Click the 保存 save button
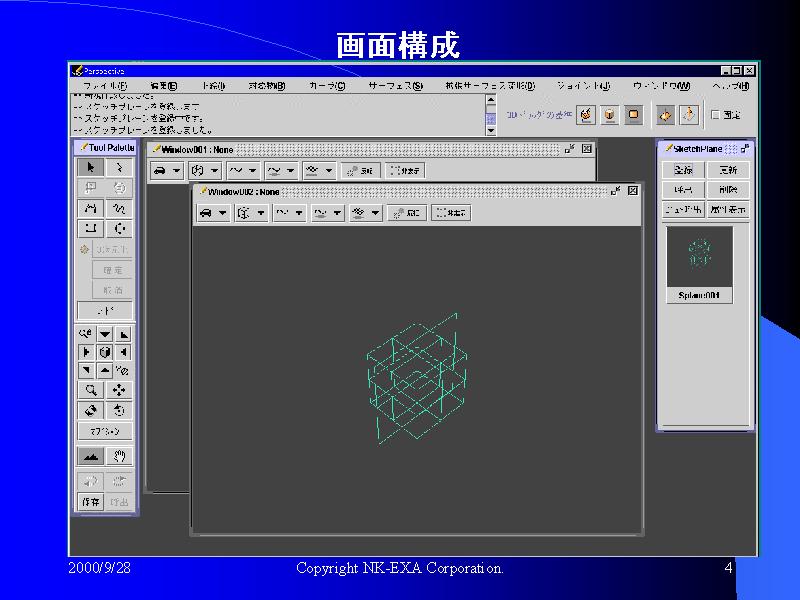Image resolution: width=800 pixels, height=600 pixels. (x=91, y=501)
